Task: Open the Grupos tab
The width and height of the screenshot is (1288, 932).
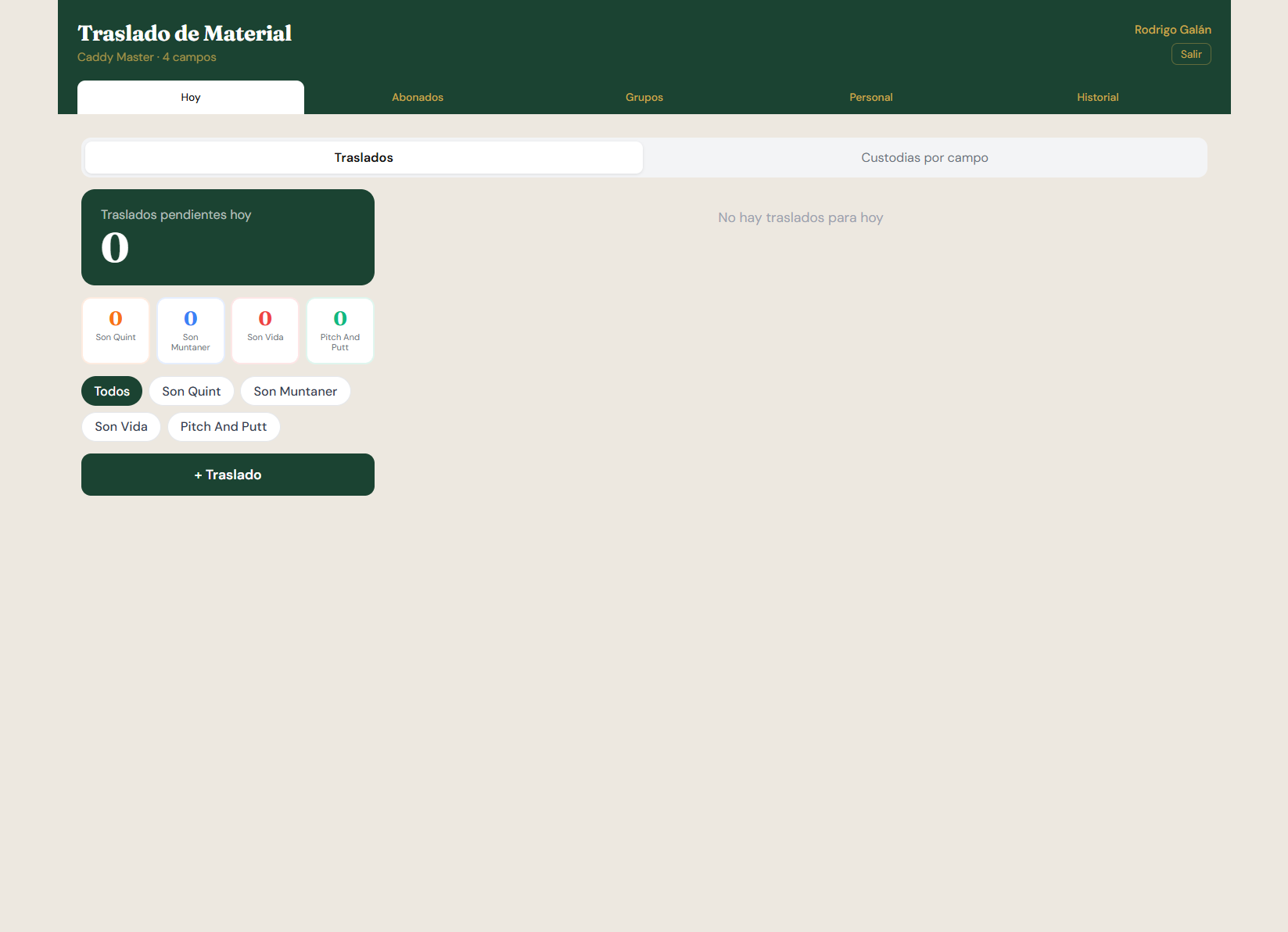Action: click(x=644, y=97)
